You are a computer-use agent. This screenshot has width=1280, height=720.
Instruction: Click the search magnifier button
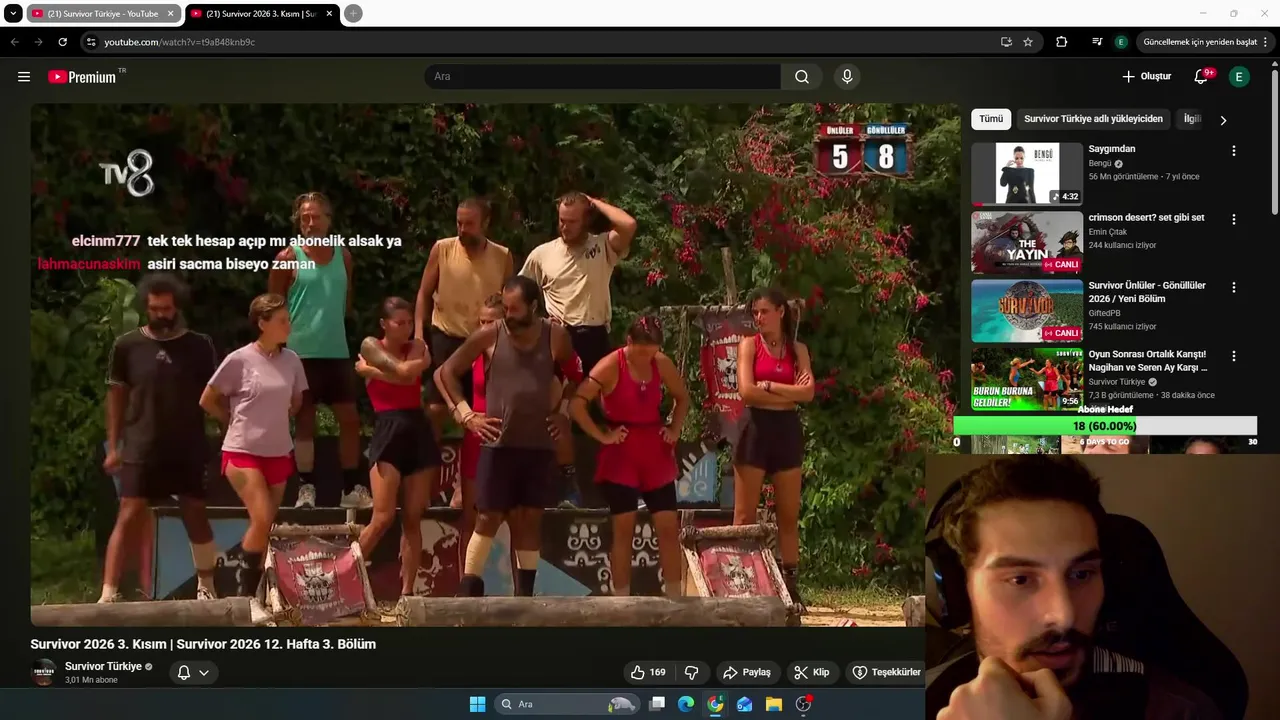click(x=802, y=77)
